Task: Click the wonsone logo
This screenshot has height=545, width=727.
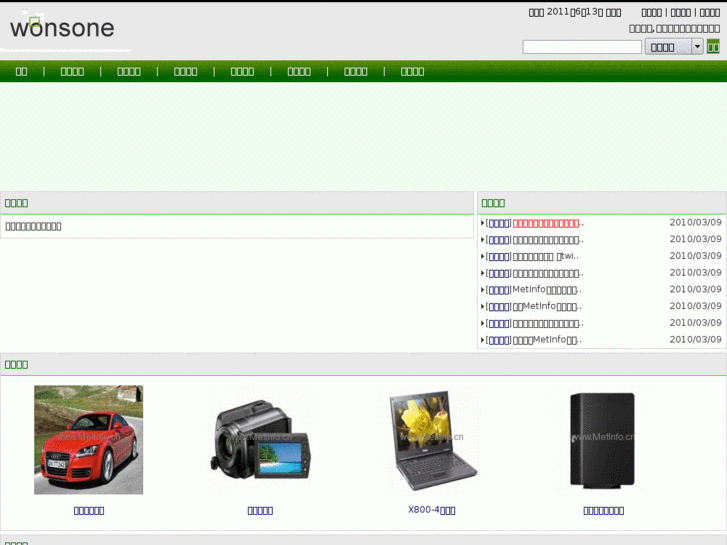Action: pos(62,28)
